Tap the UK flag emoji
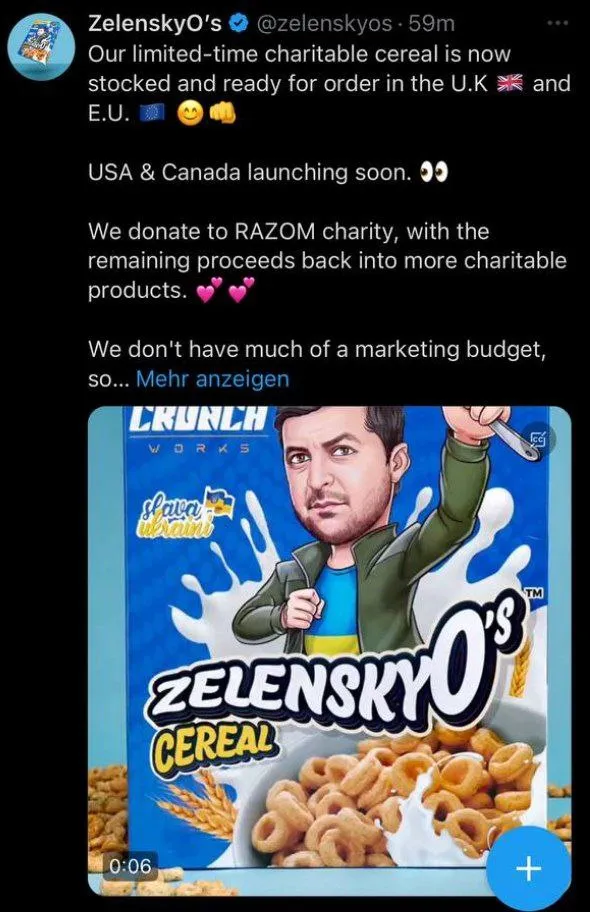The image size is (590, 912). coord(510,84)
